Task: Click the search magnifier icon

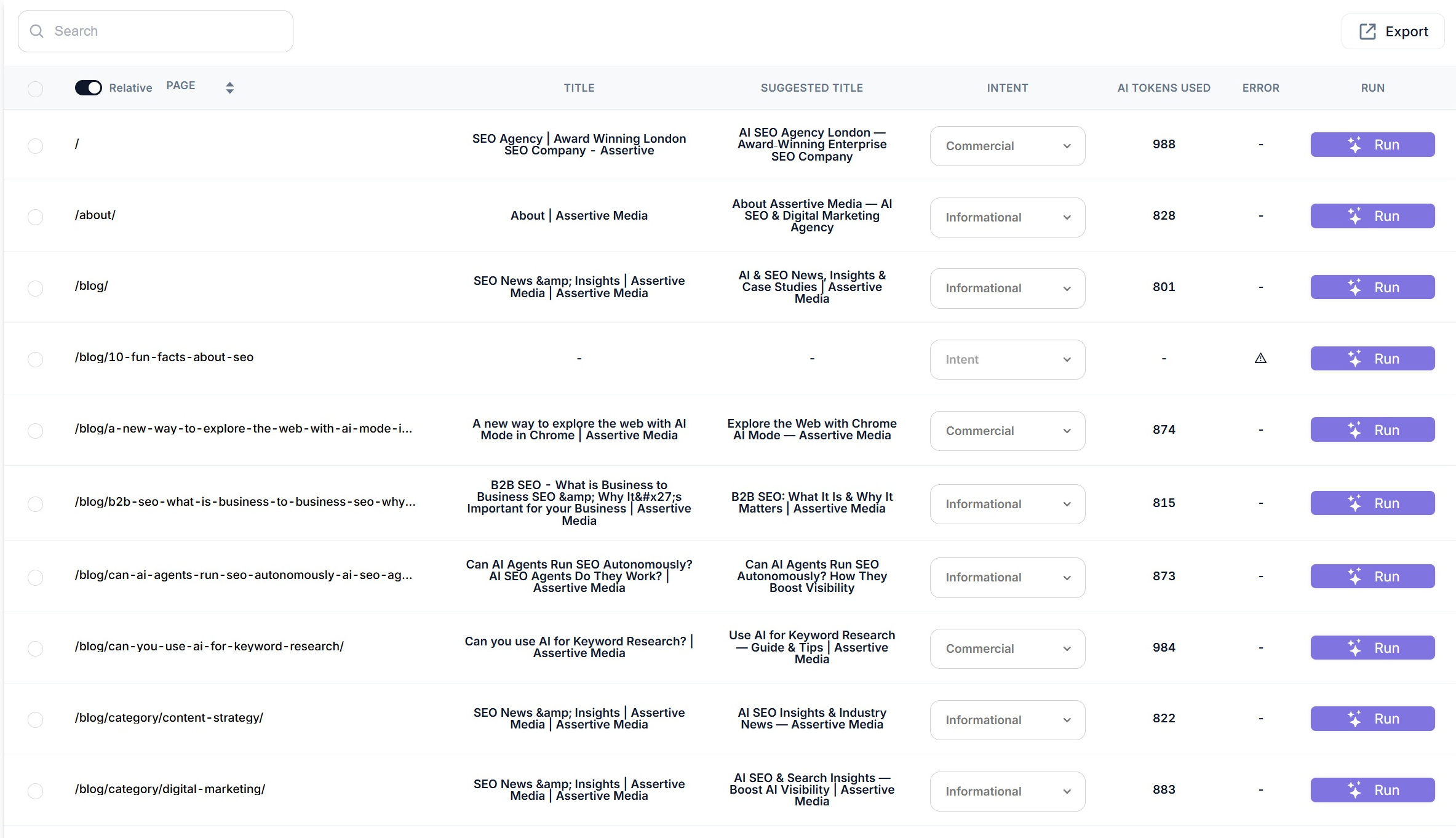Action: pyautogui.click(x=37, y=31)
